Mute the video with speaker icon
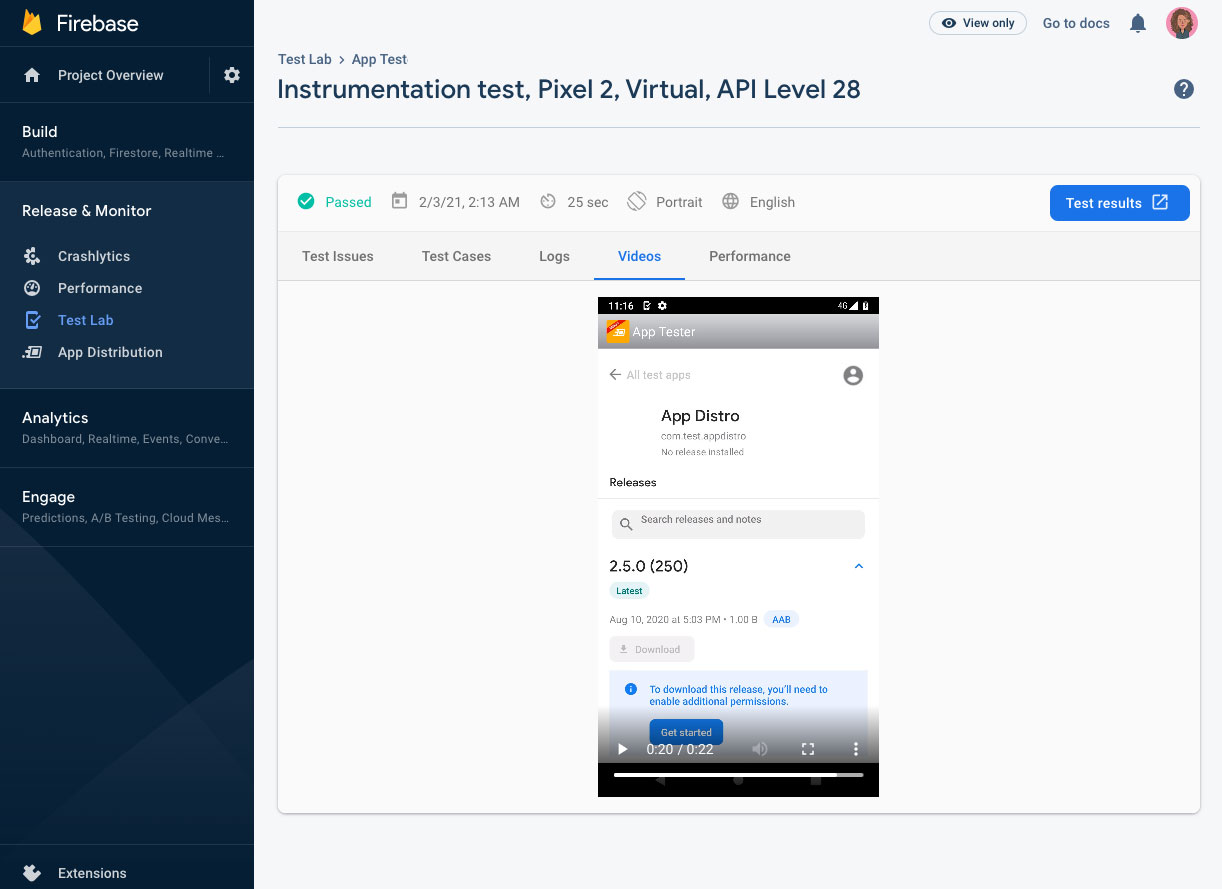Image resolution: width=1222 pixels, height=889 pixels. point(760,749)
